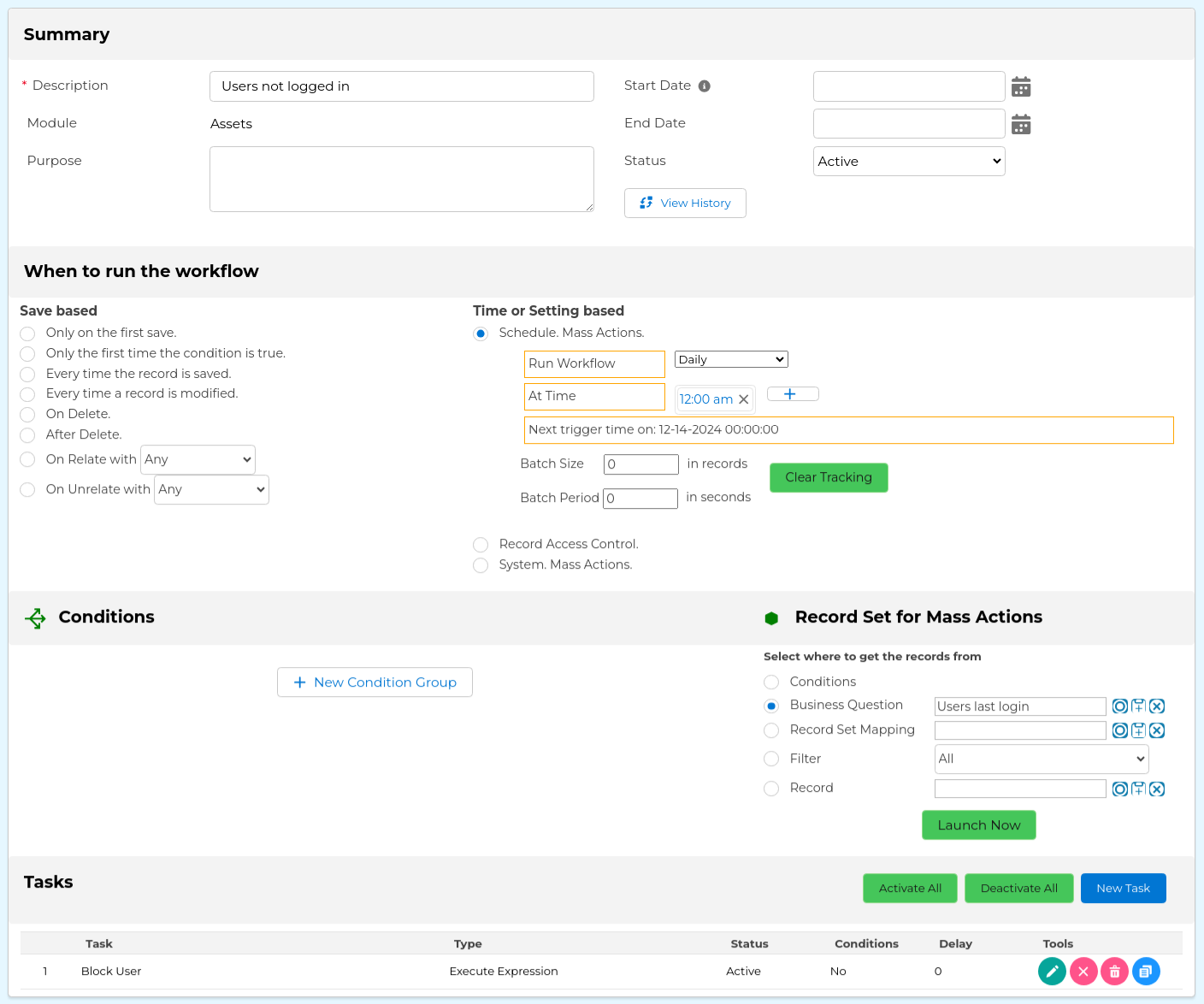Click the Activate All button

click(910, 889)
